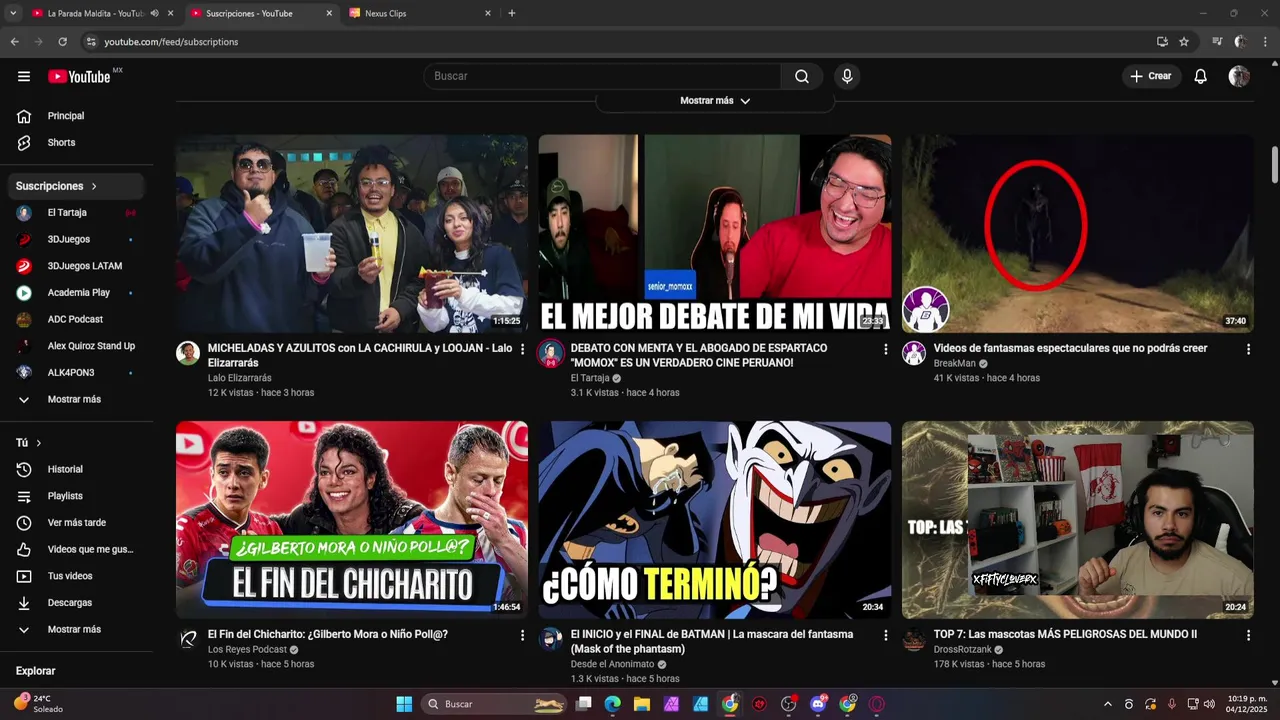Open Shorts in the sidebar

click(x=77, y=143)
